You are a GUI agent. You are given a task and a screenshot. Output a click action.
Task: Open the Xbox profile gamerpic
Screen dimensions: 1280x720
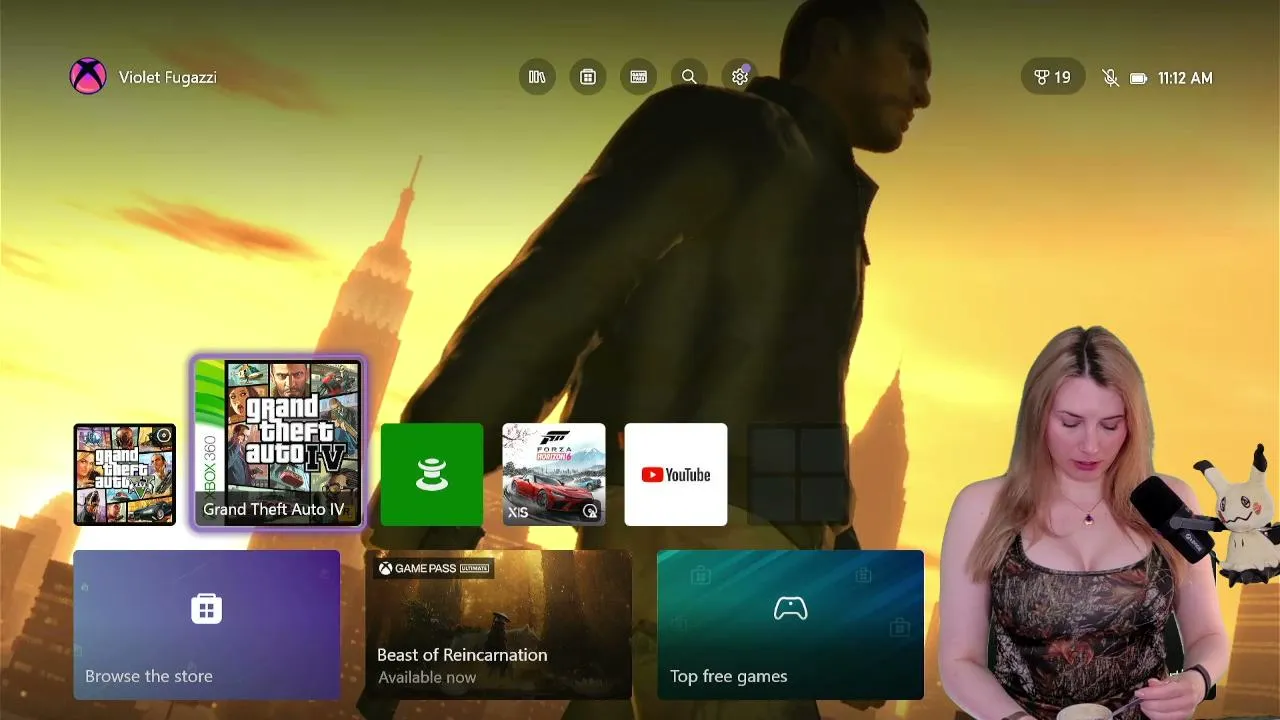pos(88,77)
